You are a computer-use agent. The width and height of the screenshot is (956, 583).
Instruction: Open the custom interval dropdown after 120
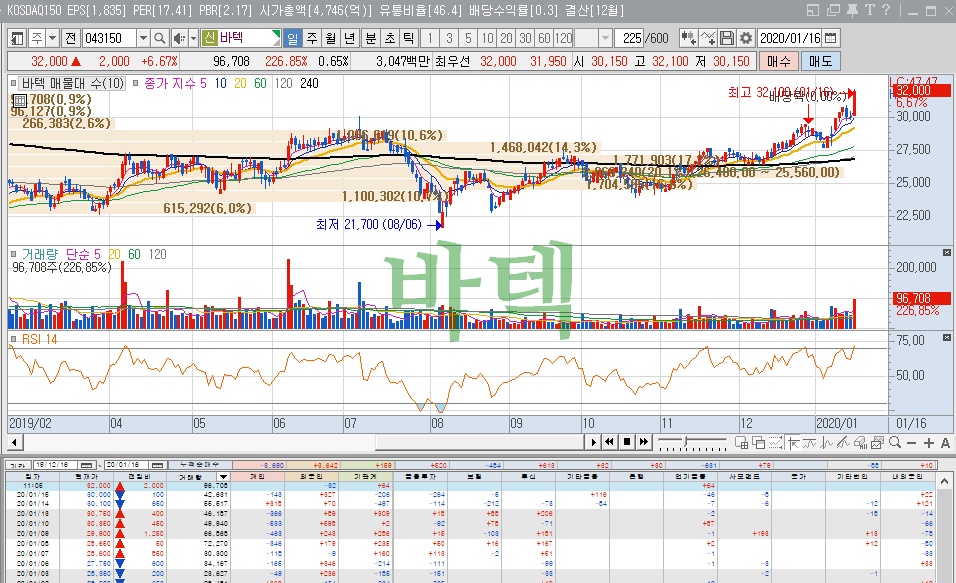(605, 38)
